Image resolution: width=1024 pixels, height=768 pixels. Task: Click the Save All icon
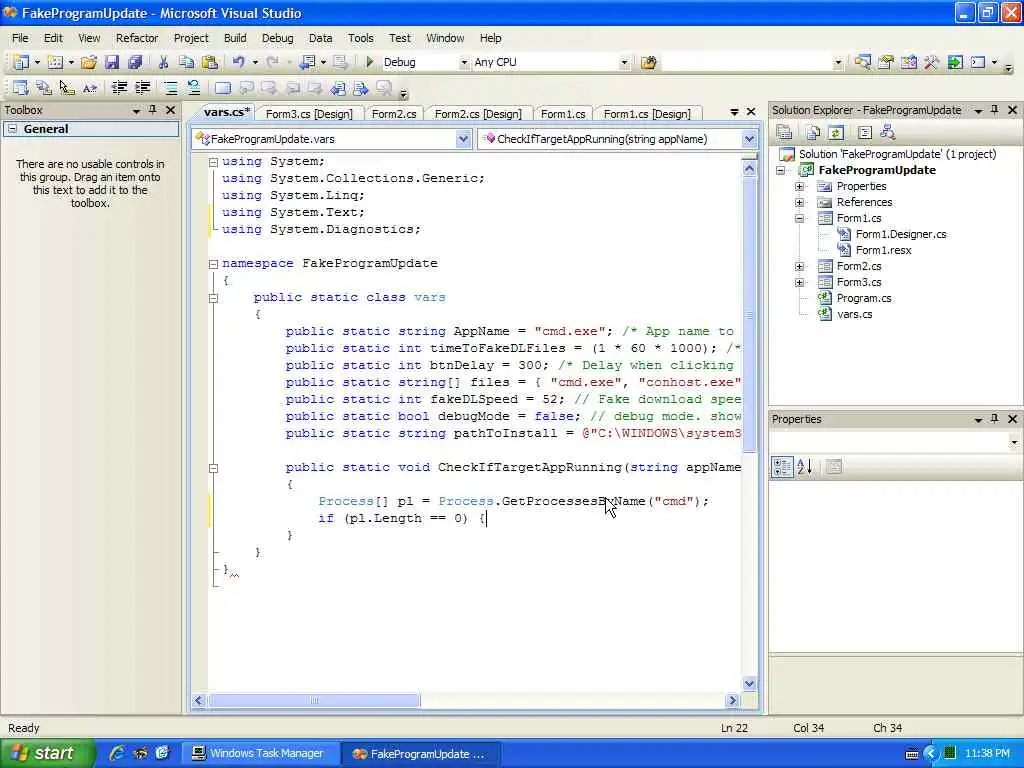tap(135, 62)
